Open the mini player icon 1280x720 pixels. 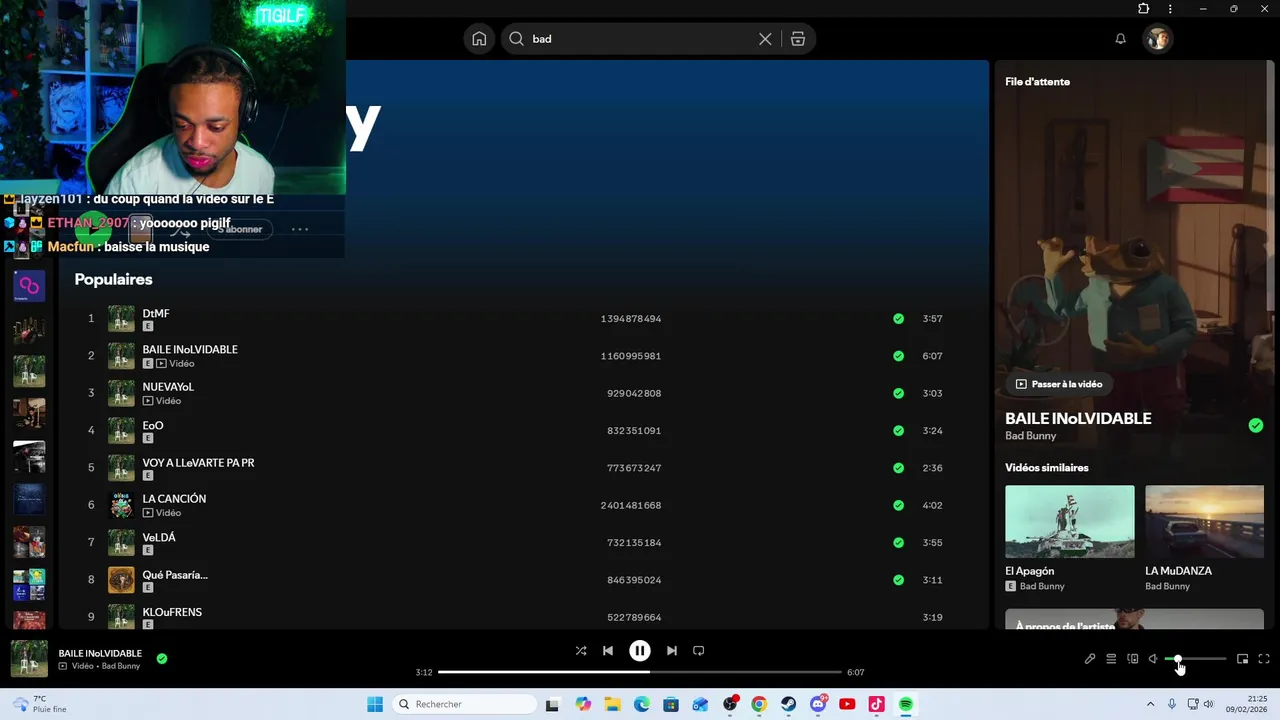click(1242, 659)
